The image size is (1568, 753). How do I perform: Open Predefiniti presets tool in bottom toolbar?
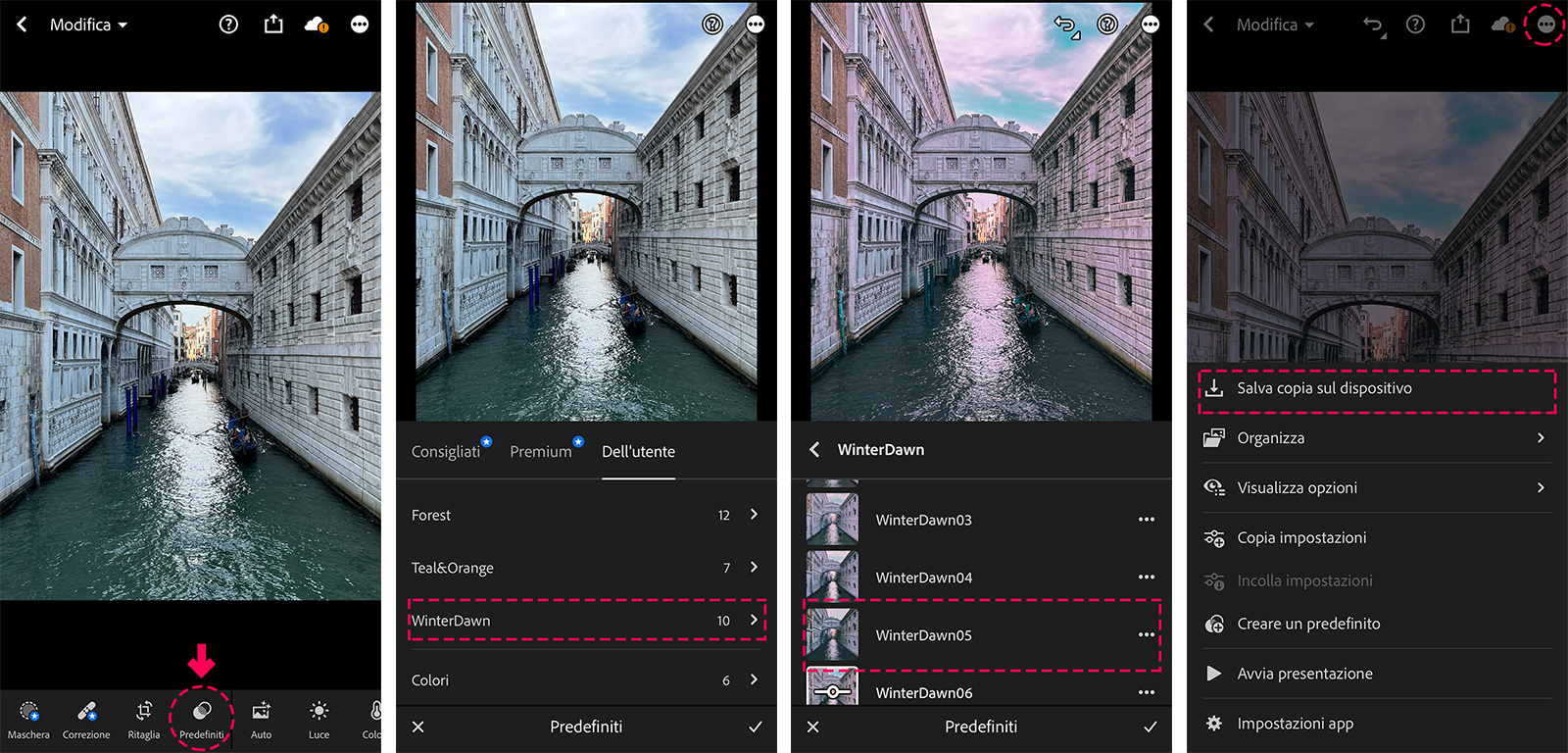[x=202, y=720]
